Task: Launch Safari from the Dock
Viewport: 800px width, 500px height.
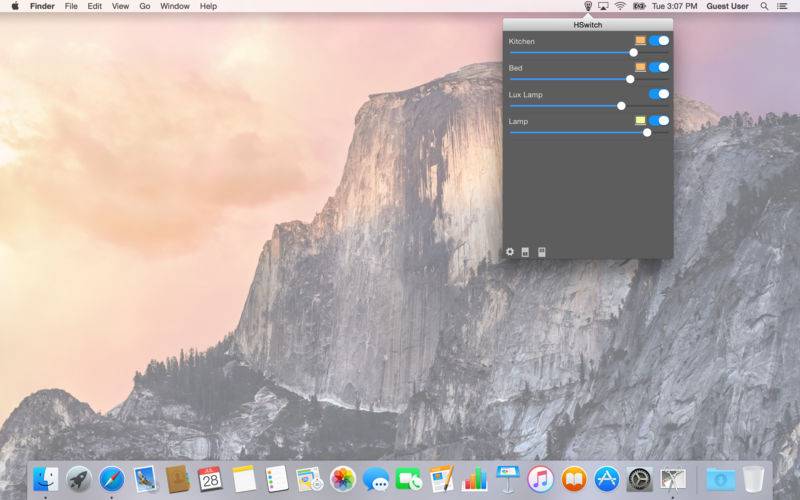Action: pos(112,480)
